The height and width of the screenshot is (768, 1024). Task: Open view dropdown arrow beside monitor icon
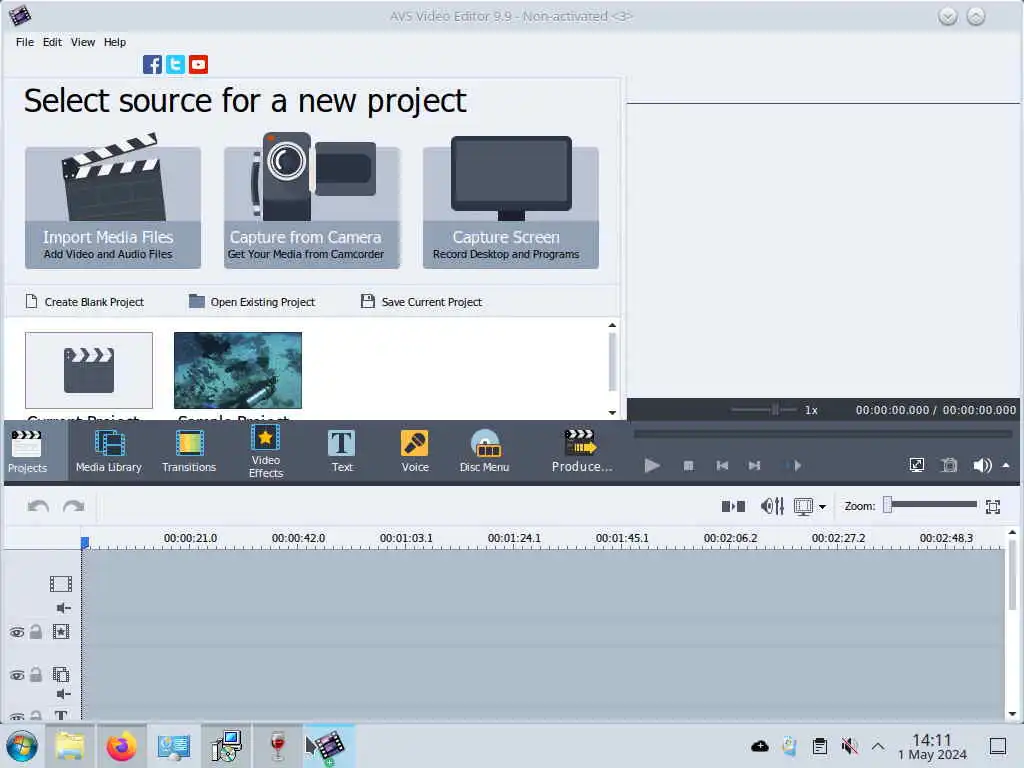(822, 507)
